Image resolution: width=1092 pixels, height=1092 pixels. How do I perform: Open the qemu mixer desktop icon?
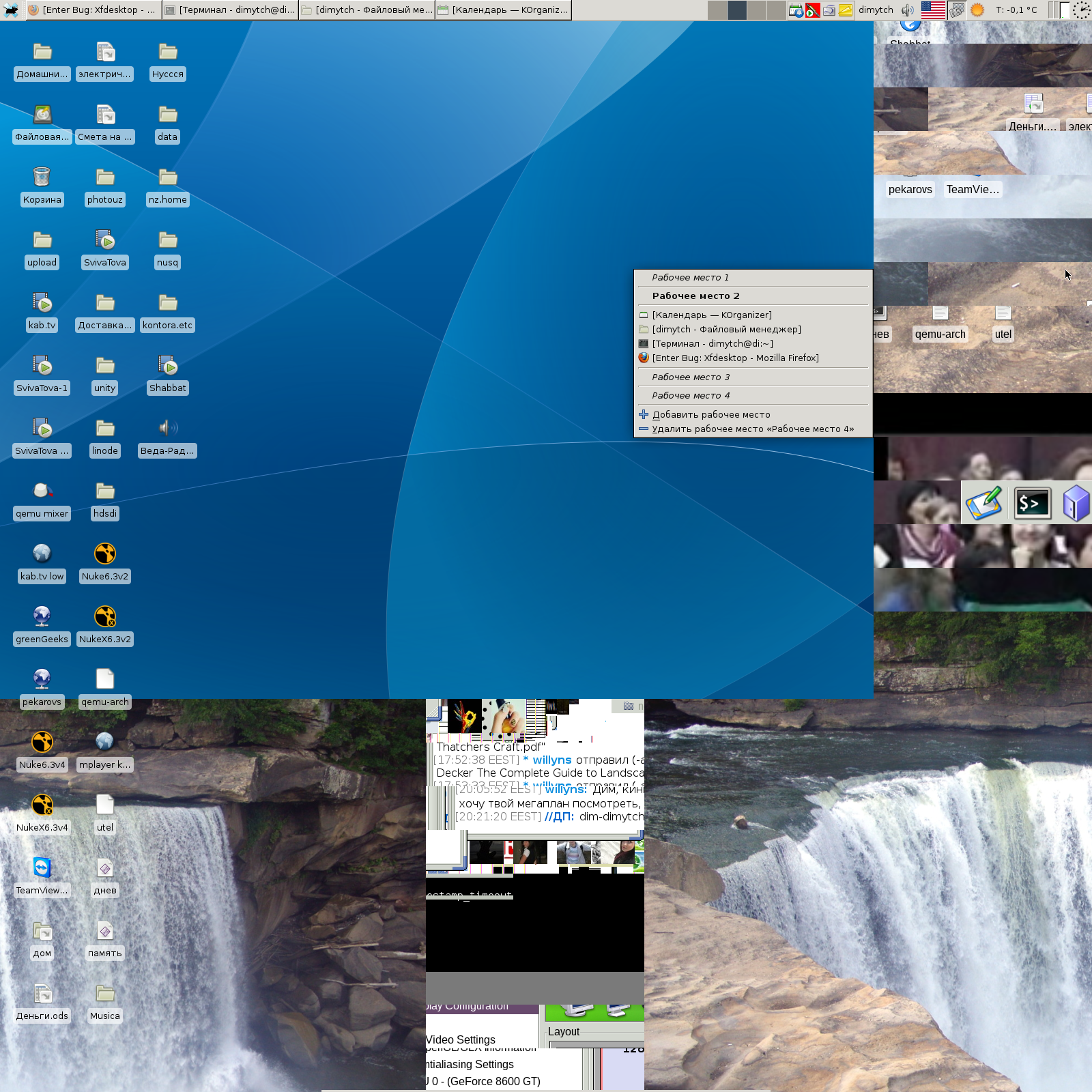42,491
